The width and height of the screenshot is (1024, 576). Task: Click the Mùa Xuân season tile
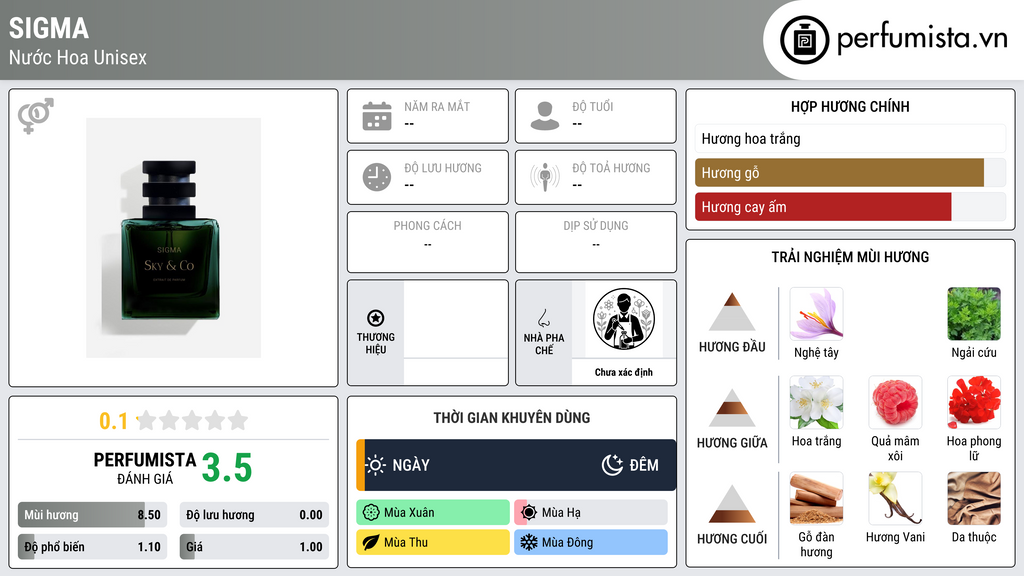coord(433,513)
